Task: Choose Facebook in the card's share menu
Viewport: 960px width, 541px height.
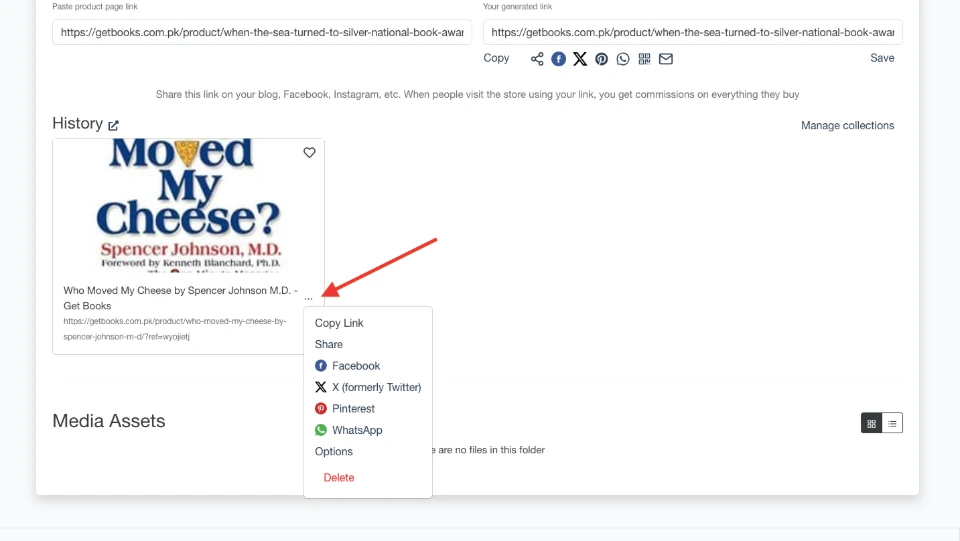Action: tap(355, 366)
